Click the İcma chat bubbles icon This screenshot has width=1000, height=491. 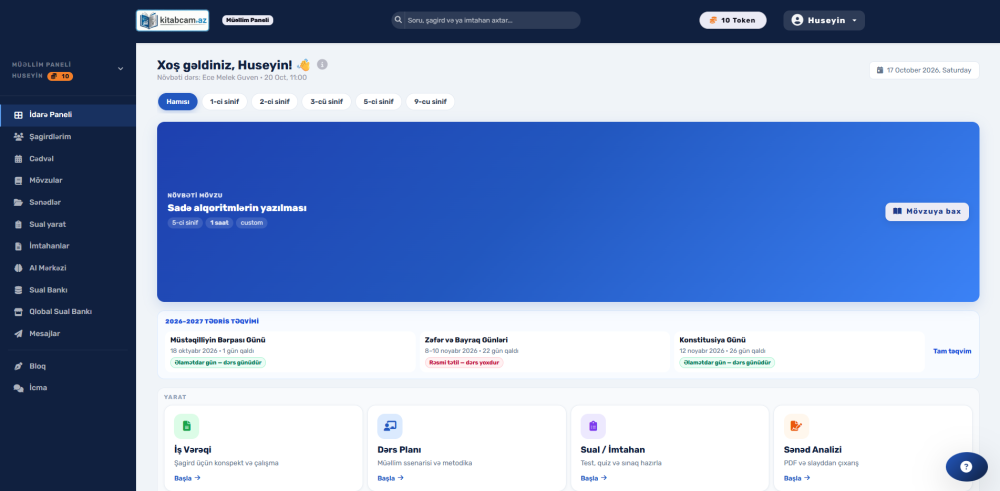pos(18,388)
